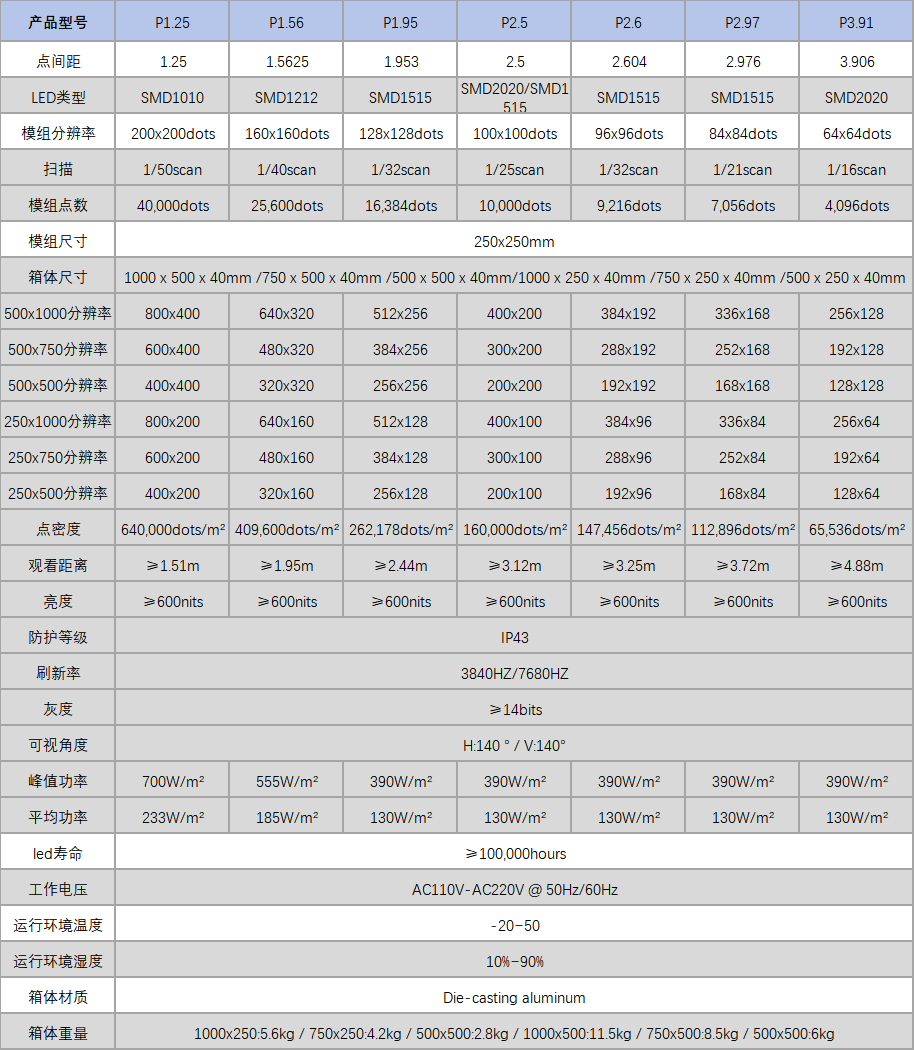Click the Die-casting aluminum material cell
Viewport: 914px width, 1050px height.
[x=514, y=997]
